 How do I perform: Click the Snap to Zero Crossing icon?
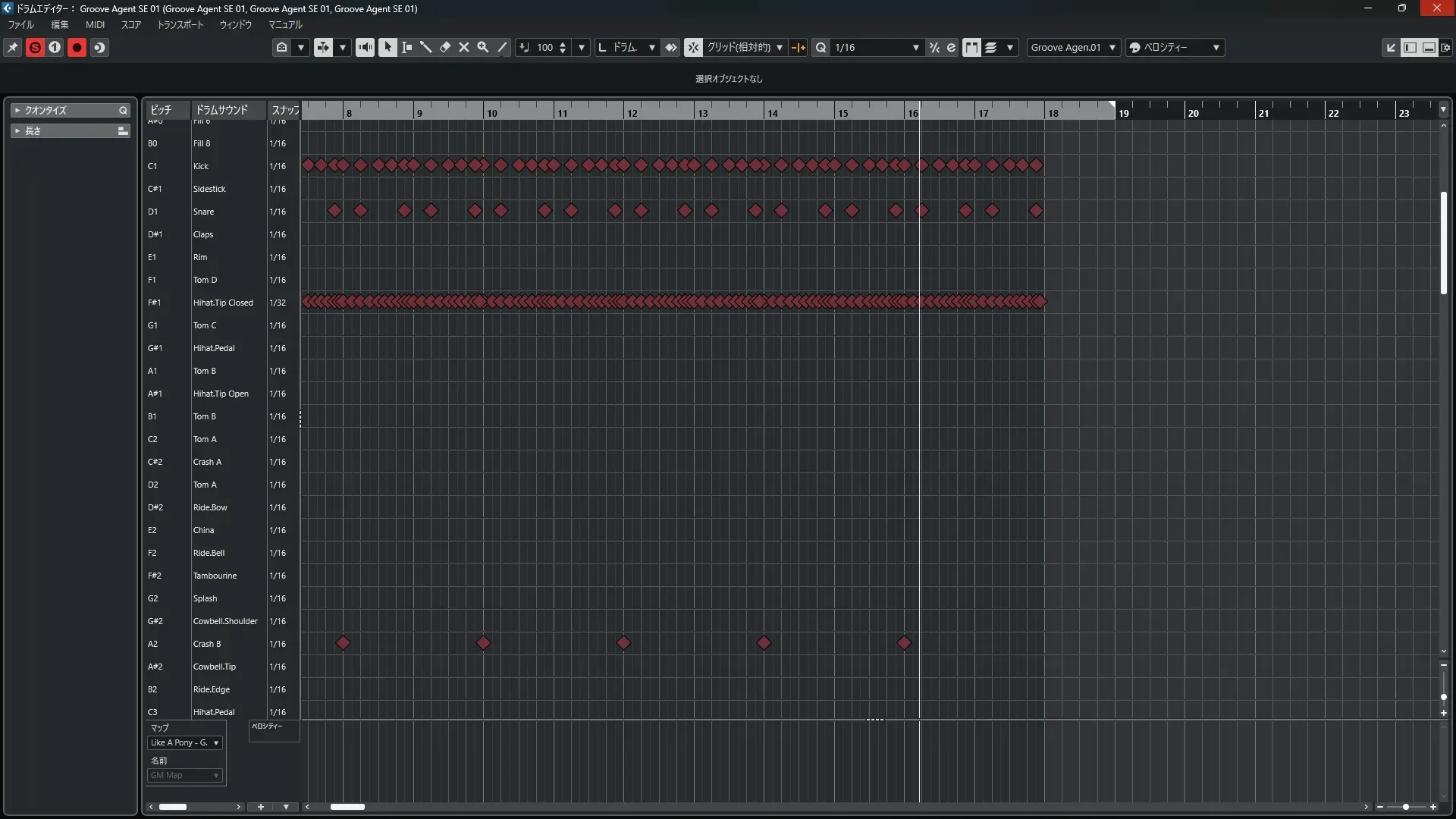tap(799, 47)
